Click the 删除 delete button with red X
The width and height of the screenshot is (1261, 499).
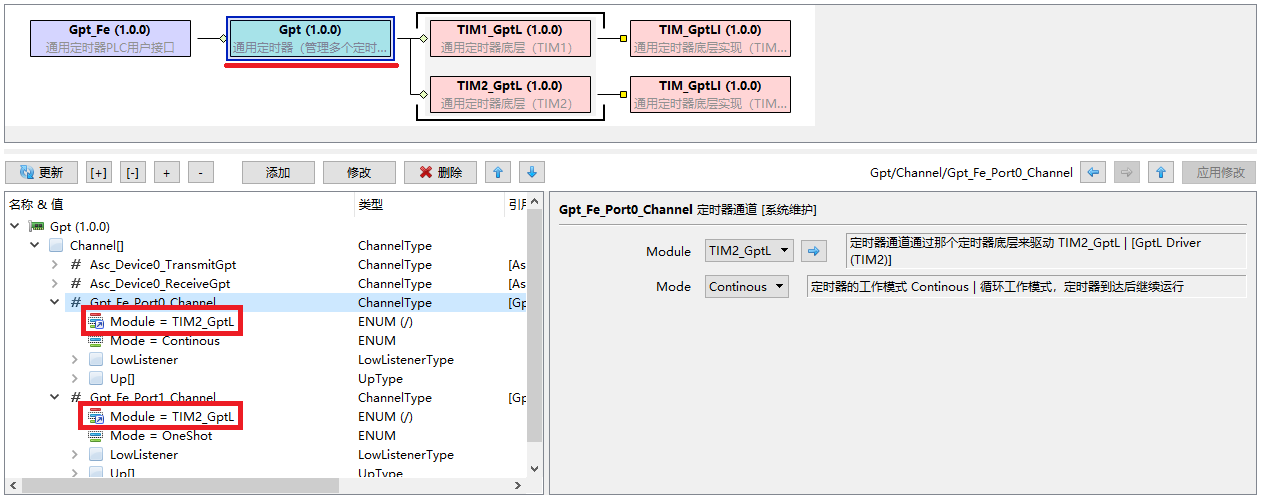click(440, 172)
